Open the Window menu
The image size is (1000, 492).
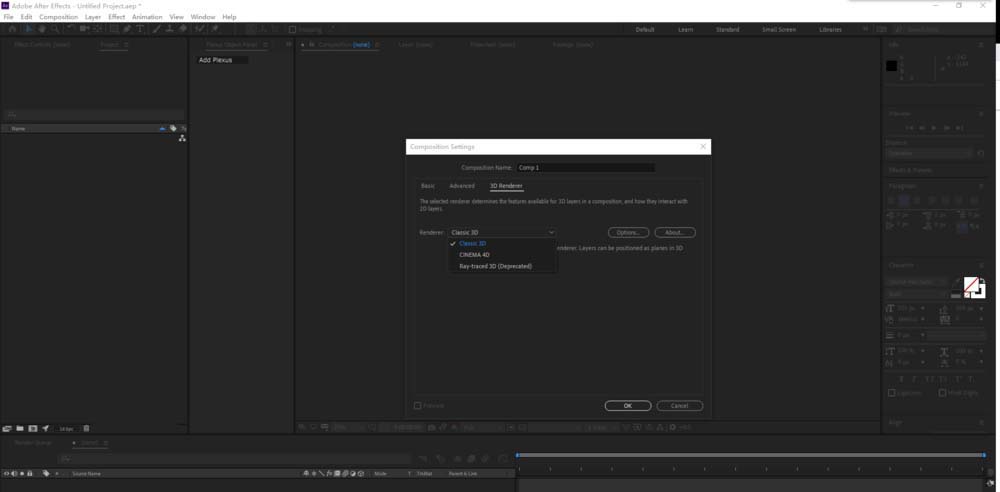coord(203,17)
